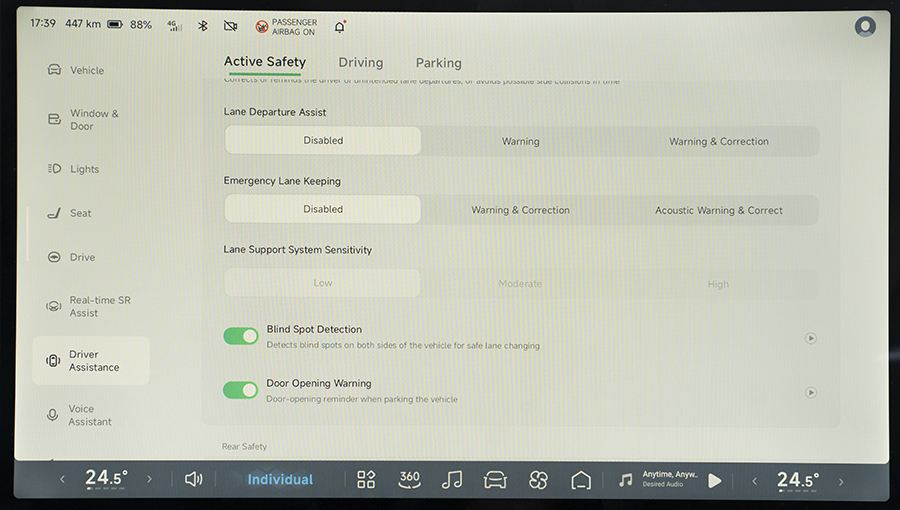The width and height of the screenshot is (900, 510).
Task: Select Warning & Correction for Emergency Lane Keeping
Action: point(520,210)
